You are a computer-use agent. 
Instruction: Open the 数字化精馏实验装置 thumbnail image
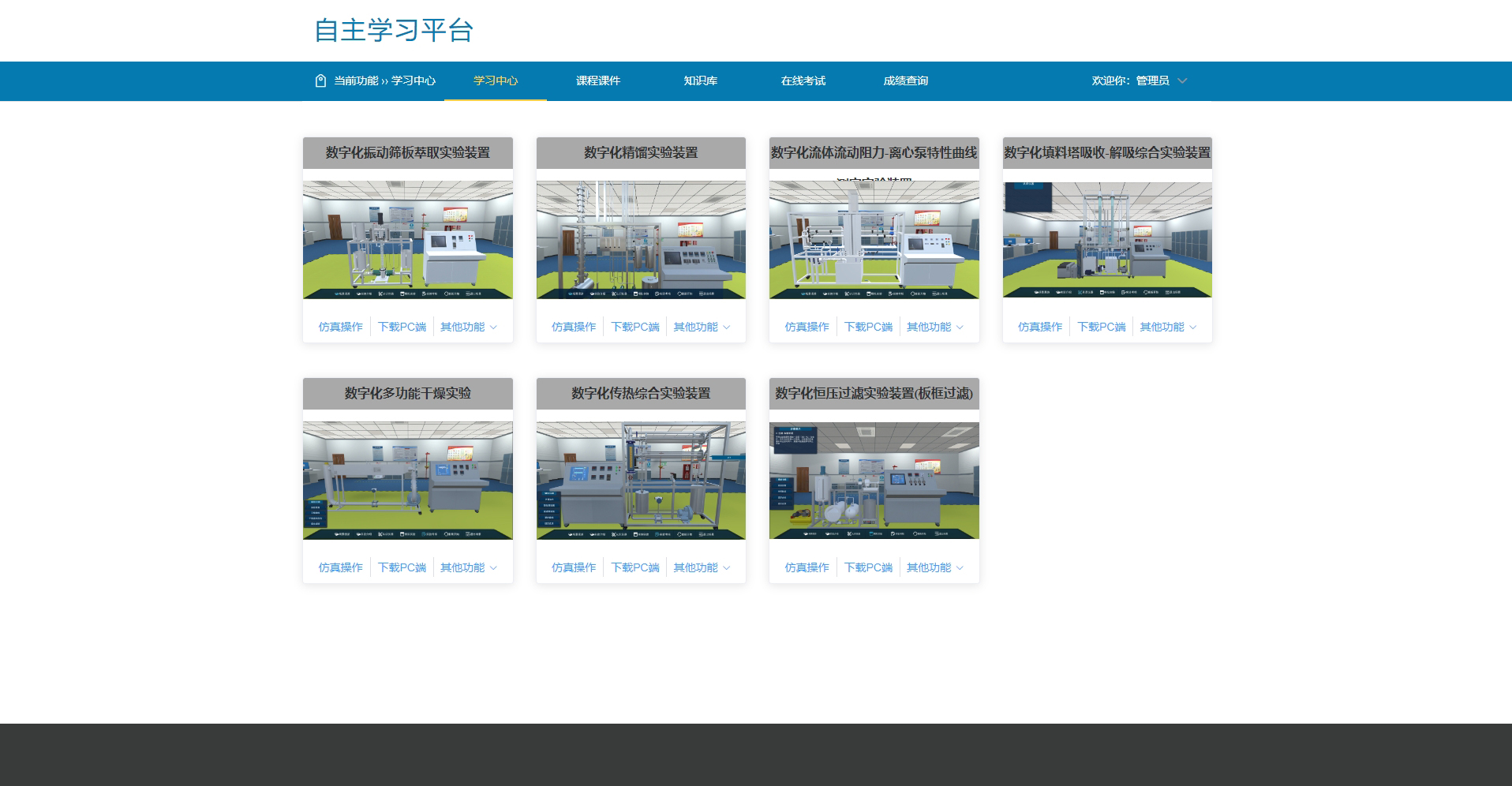(641, 240)
